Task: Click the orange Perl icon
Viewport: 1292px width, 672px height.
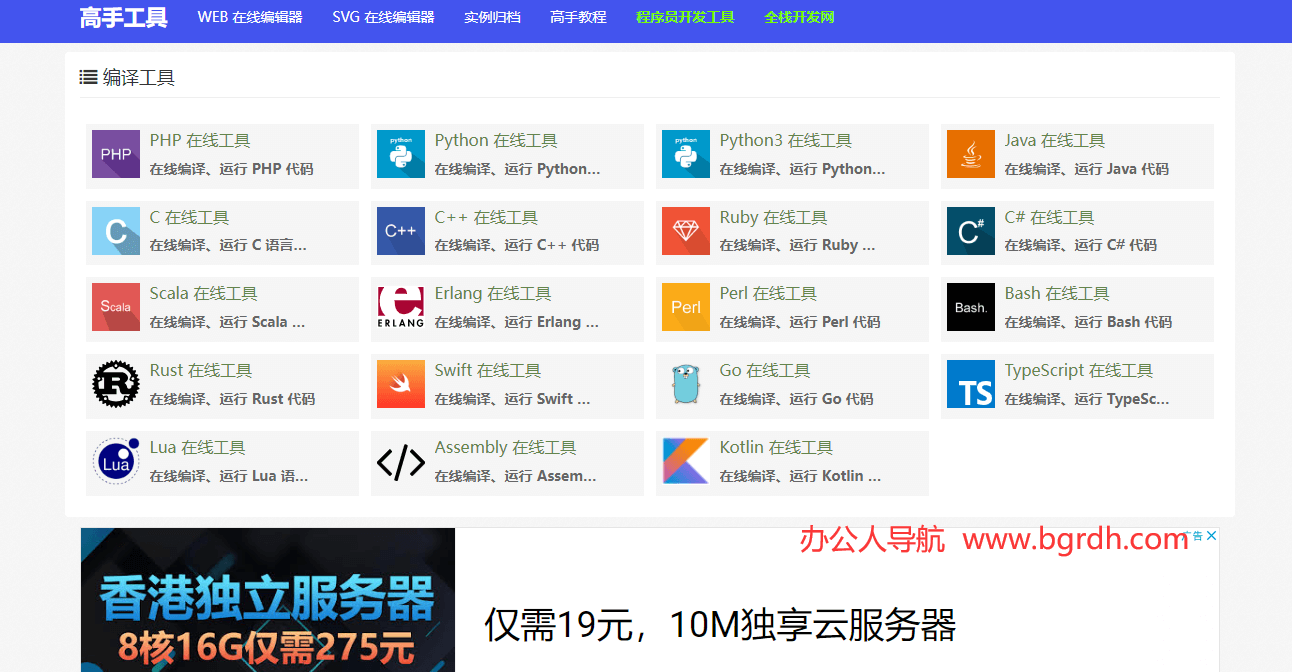Action: 686,307
